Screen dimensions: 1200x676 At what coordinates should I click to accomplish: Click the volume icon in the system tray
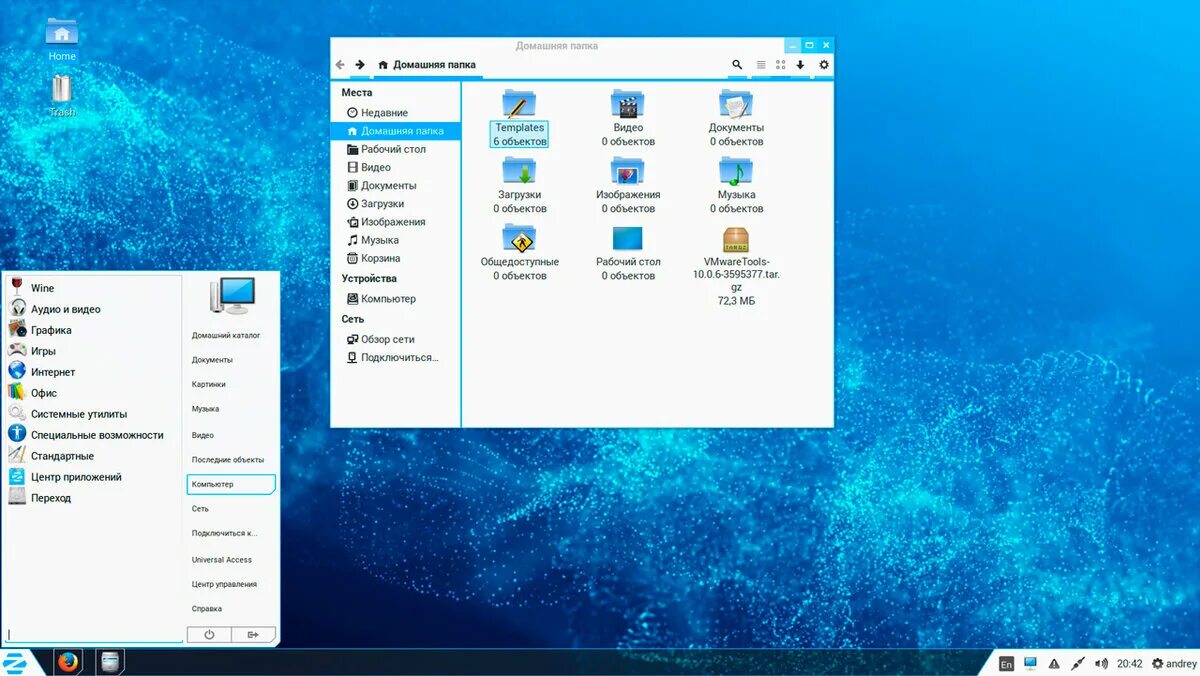tap(1102, 662)
